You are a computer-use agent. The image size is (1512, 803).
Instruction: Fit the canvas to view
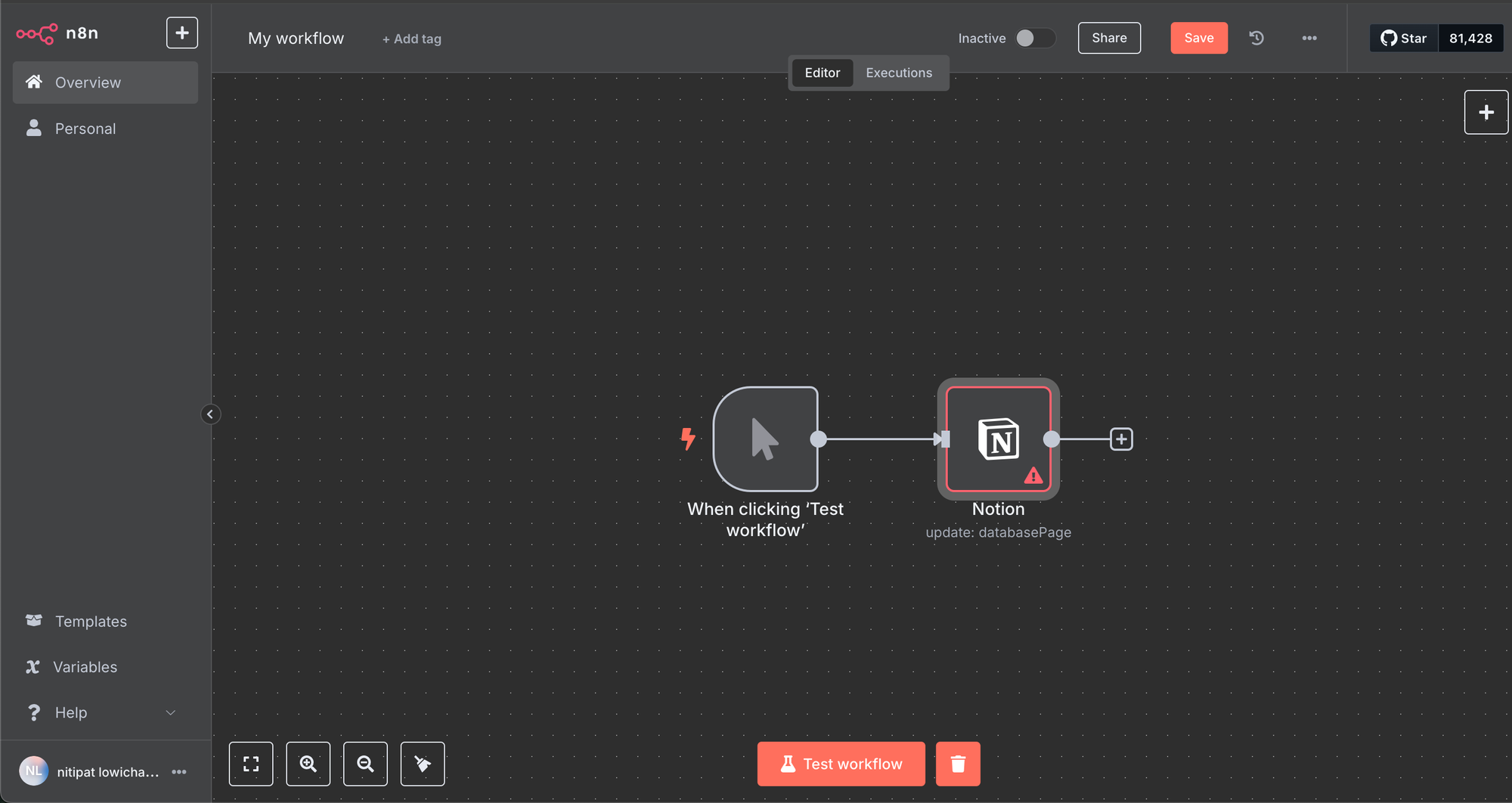(251, 764)
